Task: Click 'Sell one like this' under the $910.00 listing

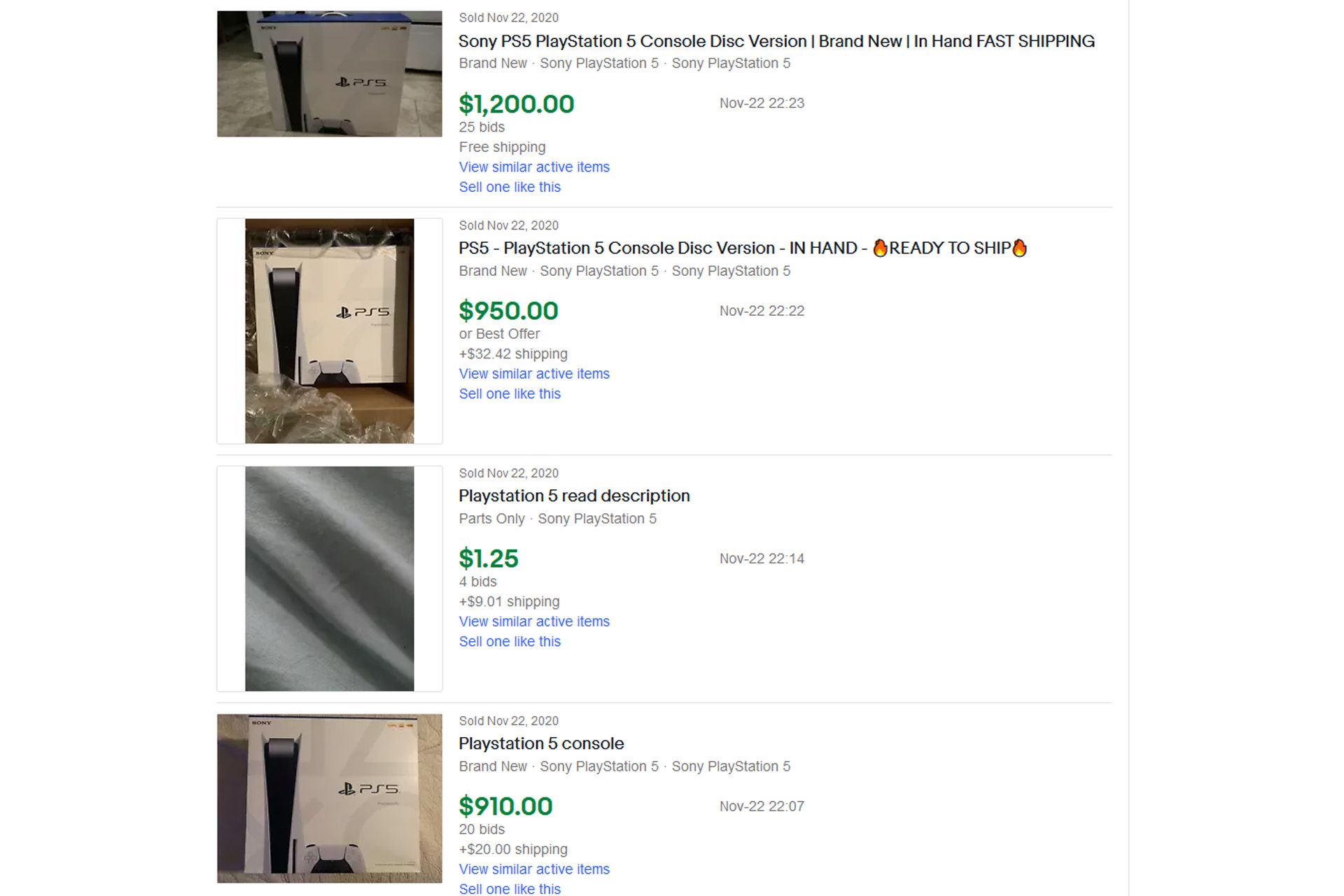Action: click(x=510, y=889)
